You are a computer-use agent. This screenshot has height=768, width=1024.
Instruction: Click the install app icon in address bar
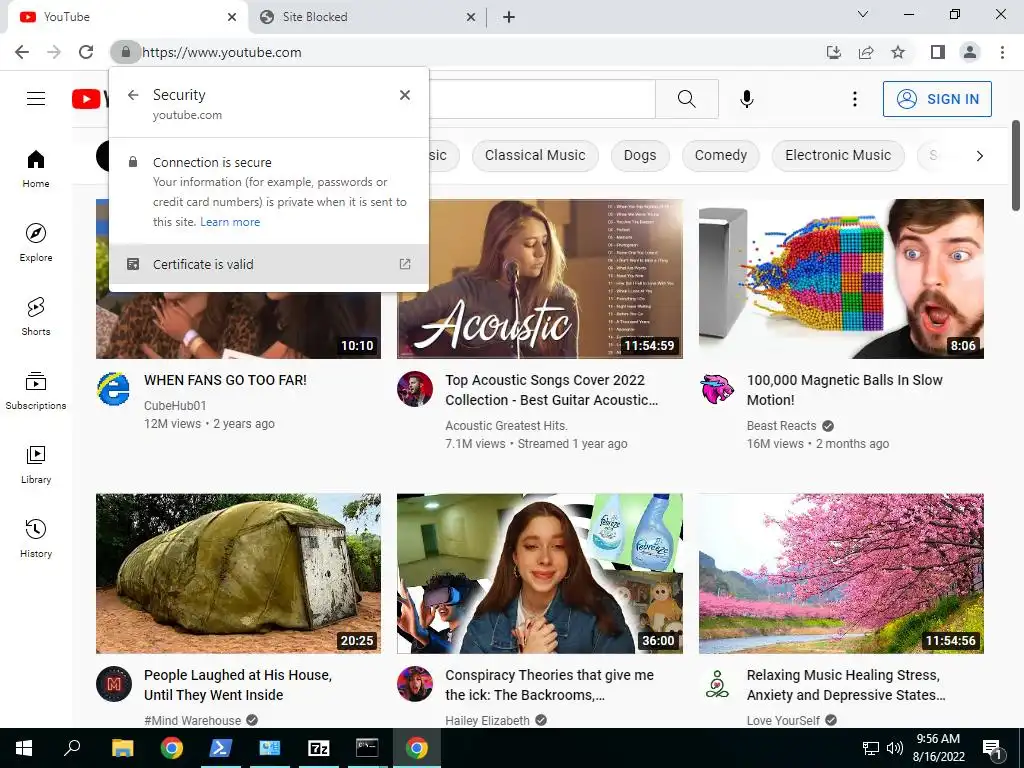point(834,52)
